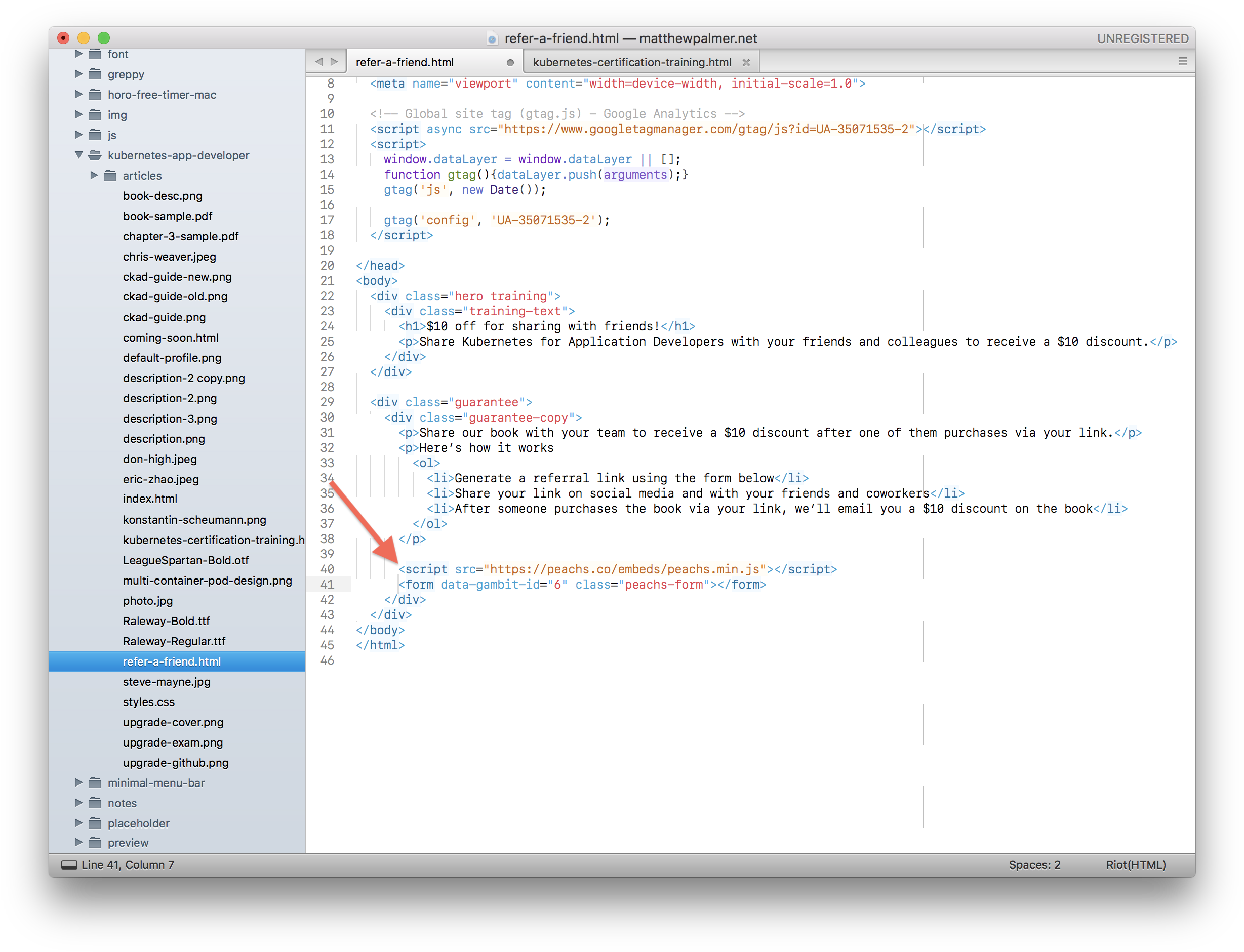Open the Spaces: 2 indentation menu
The height and width of the screenshot is (952, 1244).
(1034, 865)
